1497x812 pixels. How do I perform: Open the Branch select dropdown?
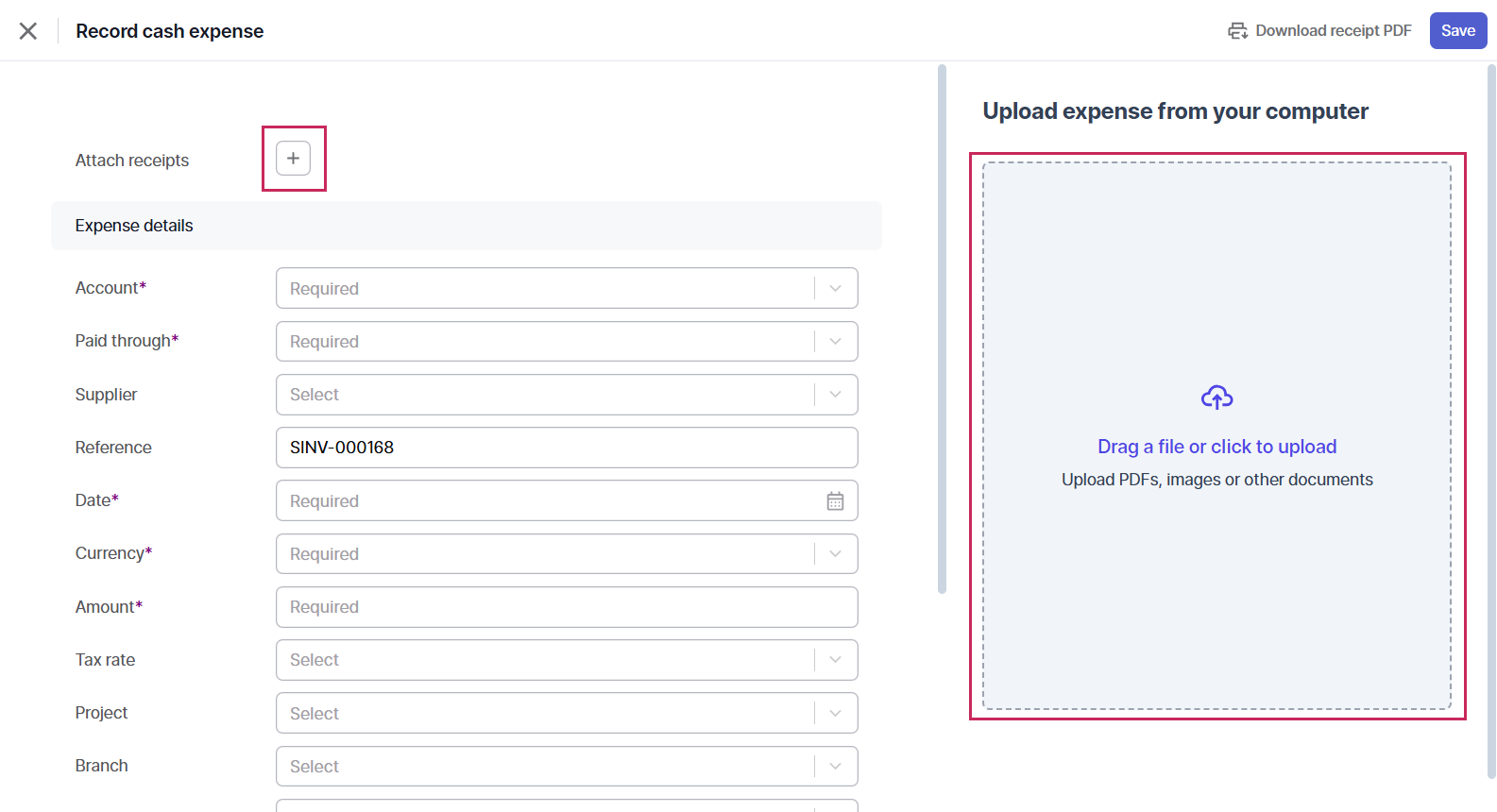835,767
